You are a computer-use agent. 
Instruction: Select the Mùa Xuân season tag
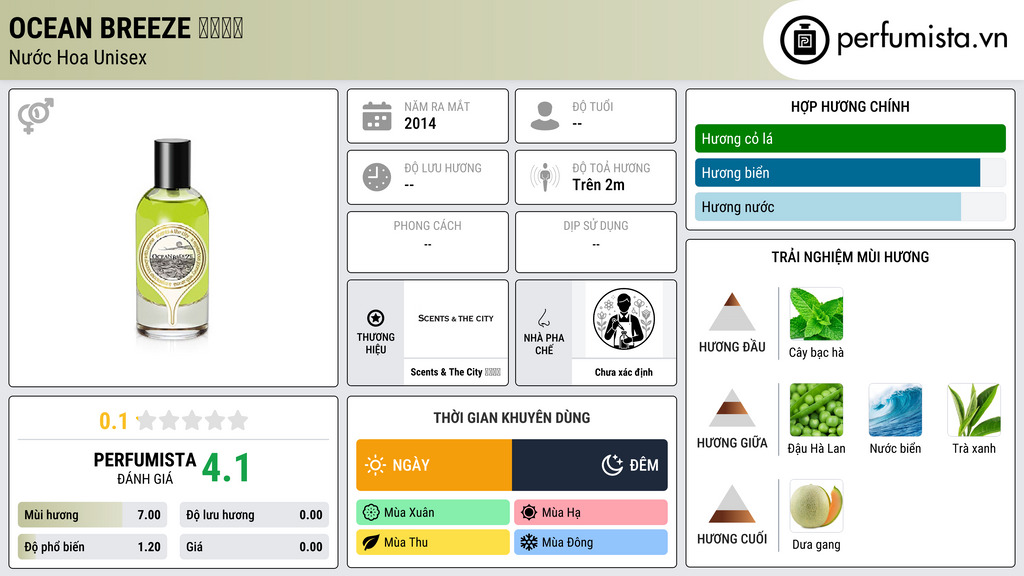click(433, 513)
